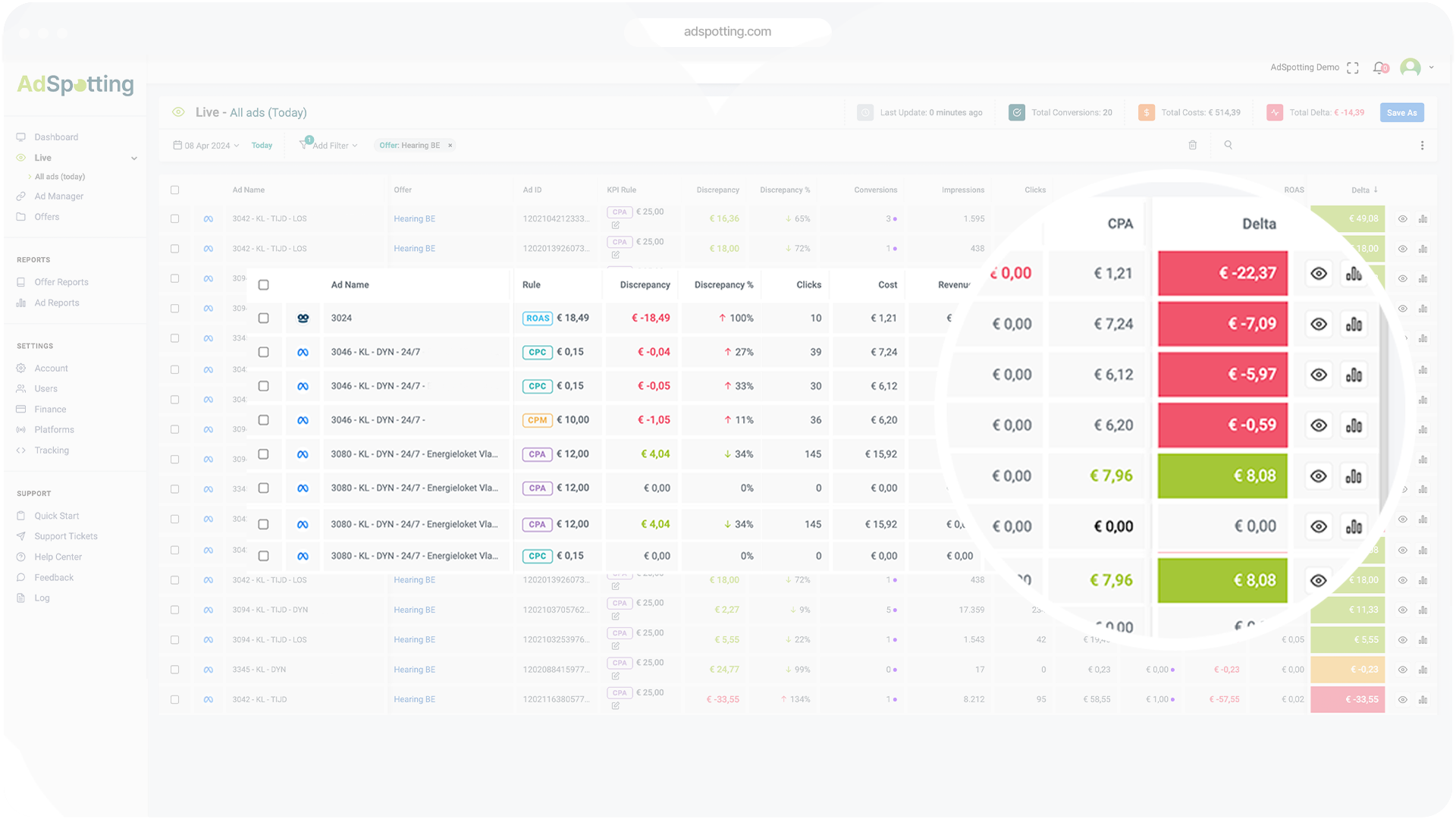Click Meta icon on the 3046 CPM row
The width and height of the screenshot is (1456, 819).
tap(303, 420)
